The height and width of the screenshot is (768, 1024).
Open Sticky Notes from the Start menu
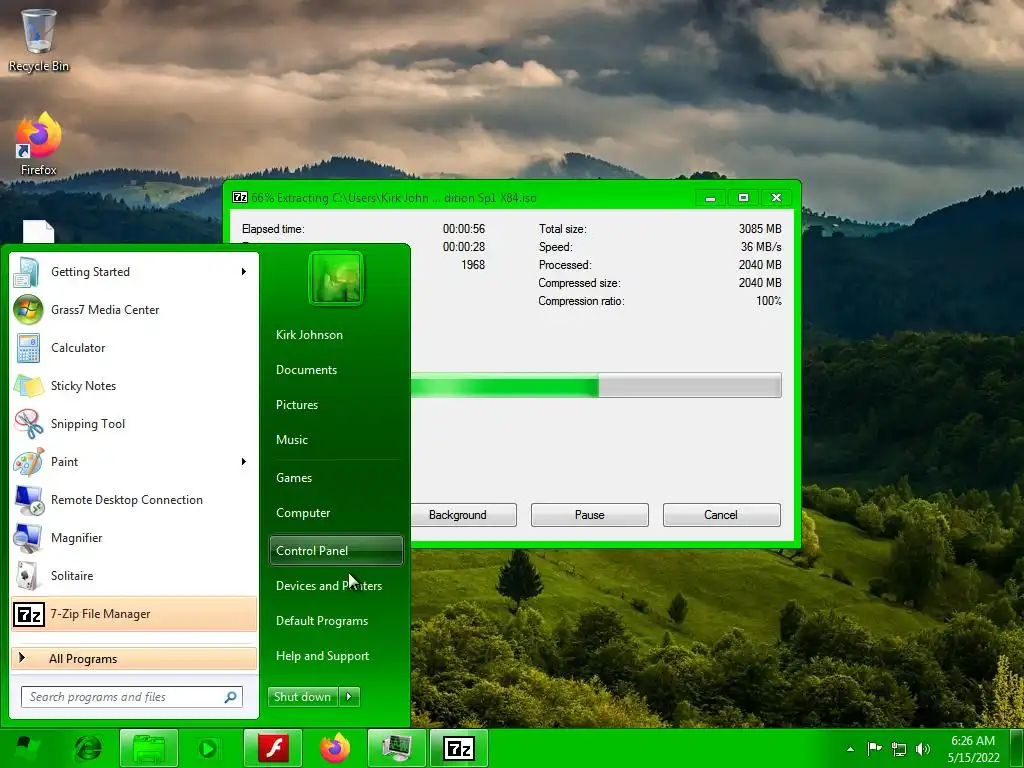click(x=134, y=385)
